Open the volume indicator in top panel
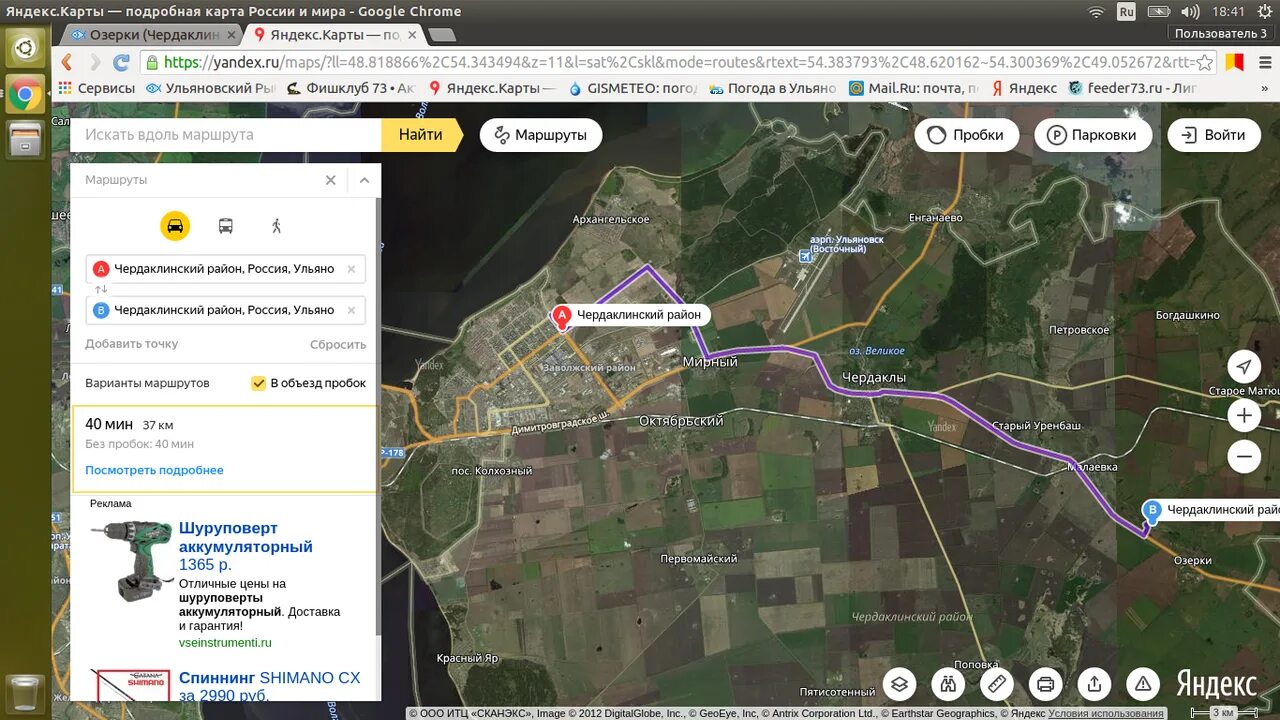Viewport: 1280px width, 720px height. tap(1190, 11)
